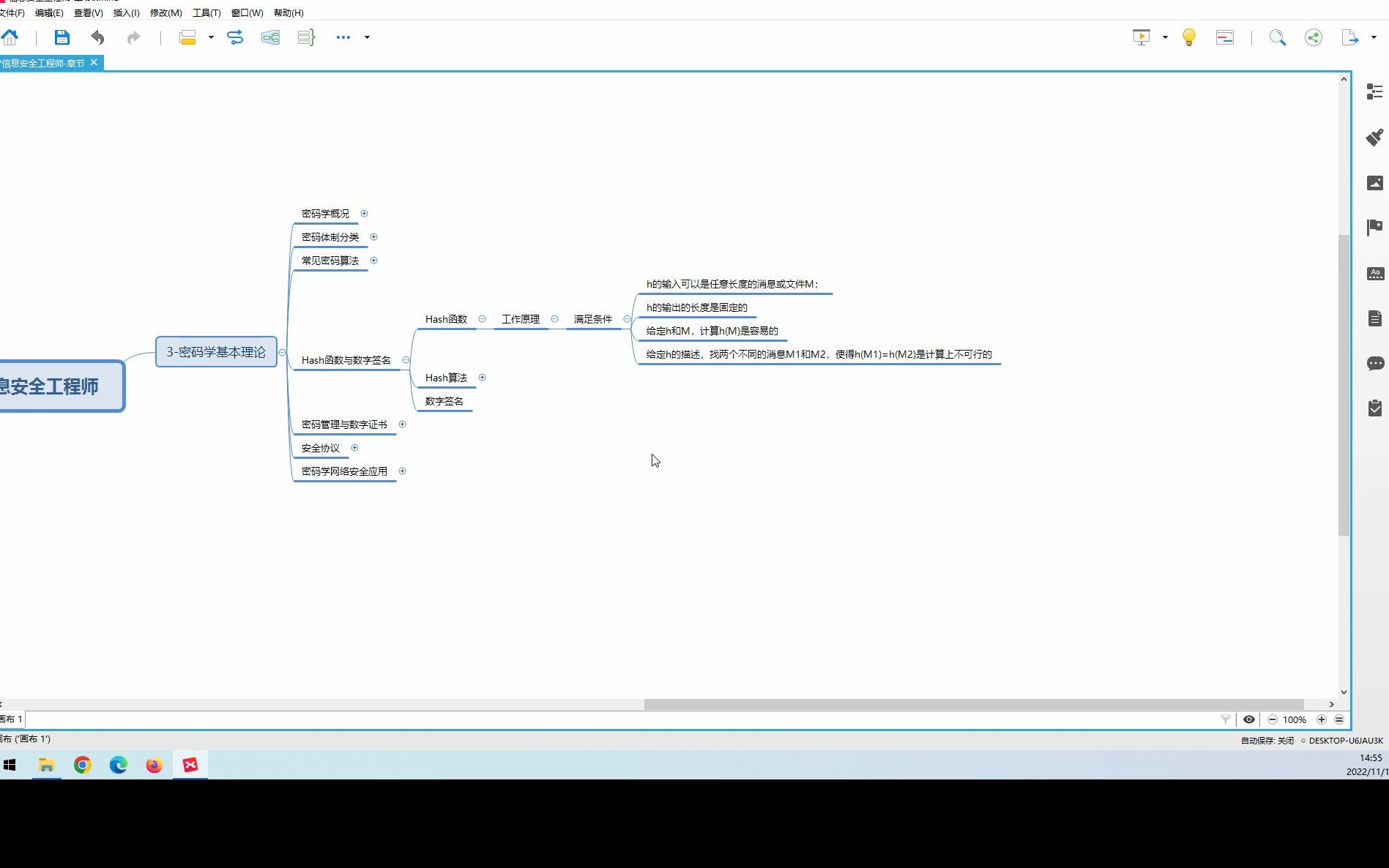Screen dimensions: 1389x868
Task: Toggle the eye visibility icon in status bar
Action: [x=1249, y=719]
